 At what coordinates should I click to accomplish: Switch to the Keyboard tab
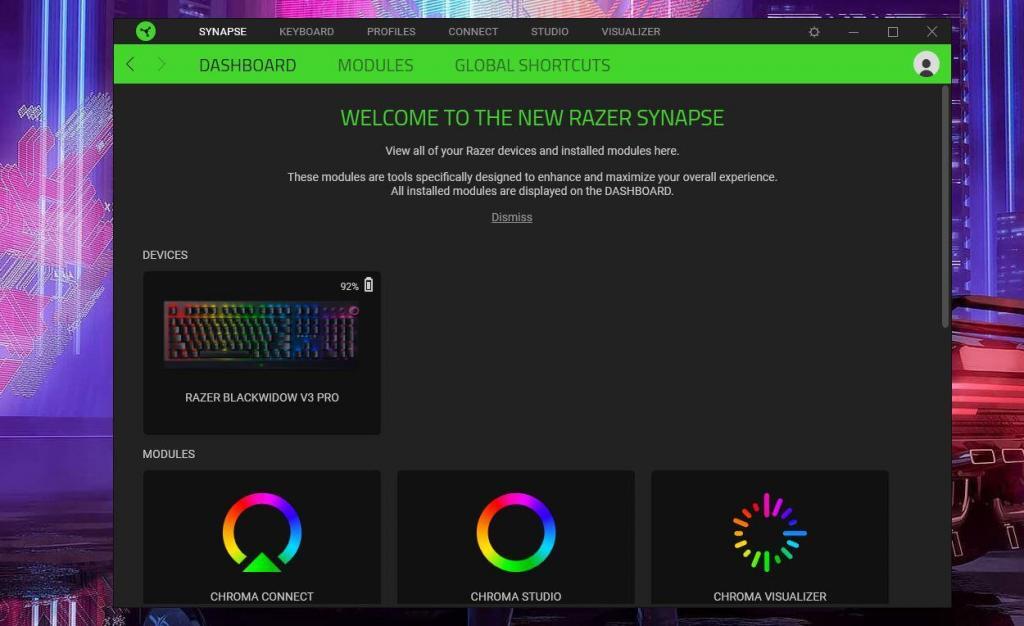coord(306,32)
